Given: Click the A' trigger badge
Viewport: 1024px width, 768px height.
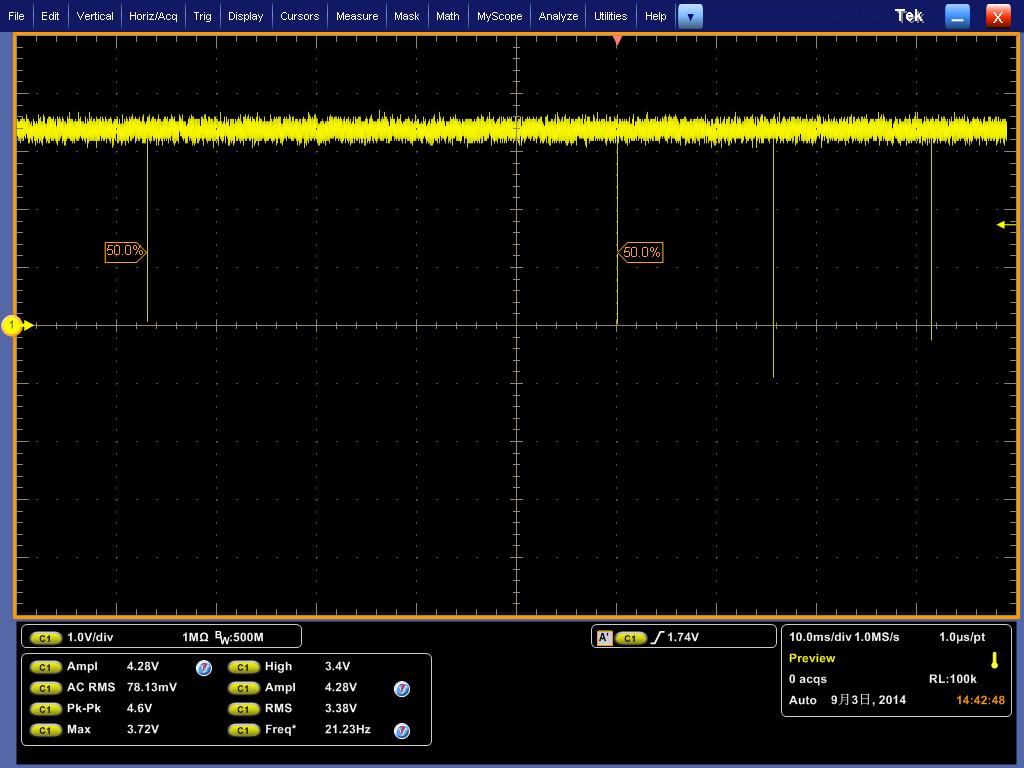Looking at the screenshot, I should pyautogui.click(x=604, y=638).
